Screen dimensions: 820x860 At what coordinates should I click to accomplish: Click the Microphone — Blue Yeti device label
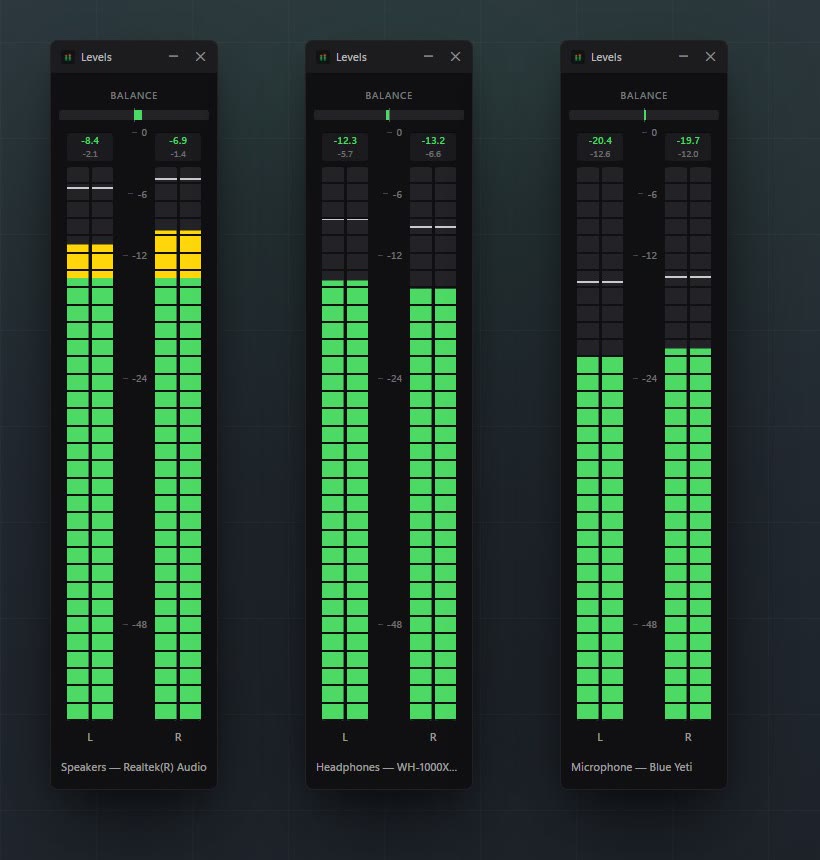(631, 767)
